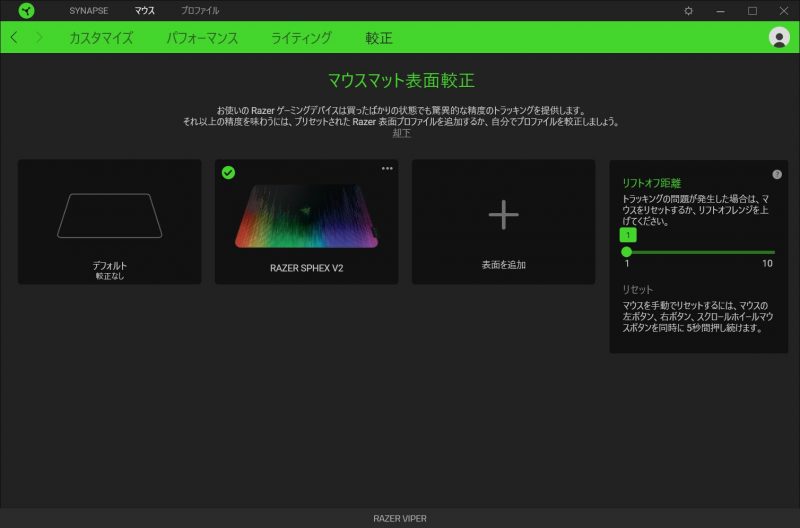Select the RAZER SPHEX V2 mat thumbnail

point(306,216)
